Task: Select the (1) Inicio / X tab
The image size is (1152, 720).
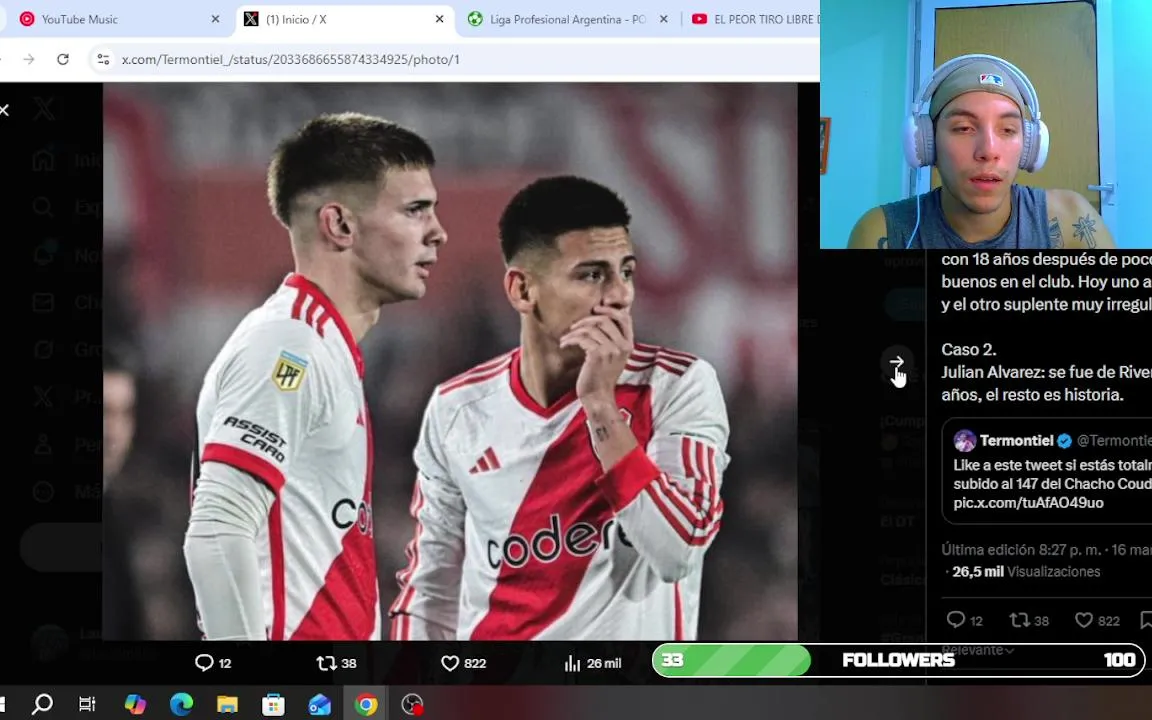Action: click(345, 20)
